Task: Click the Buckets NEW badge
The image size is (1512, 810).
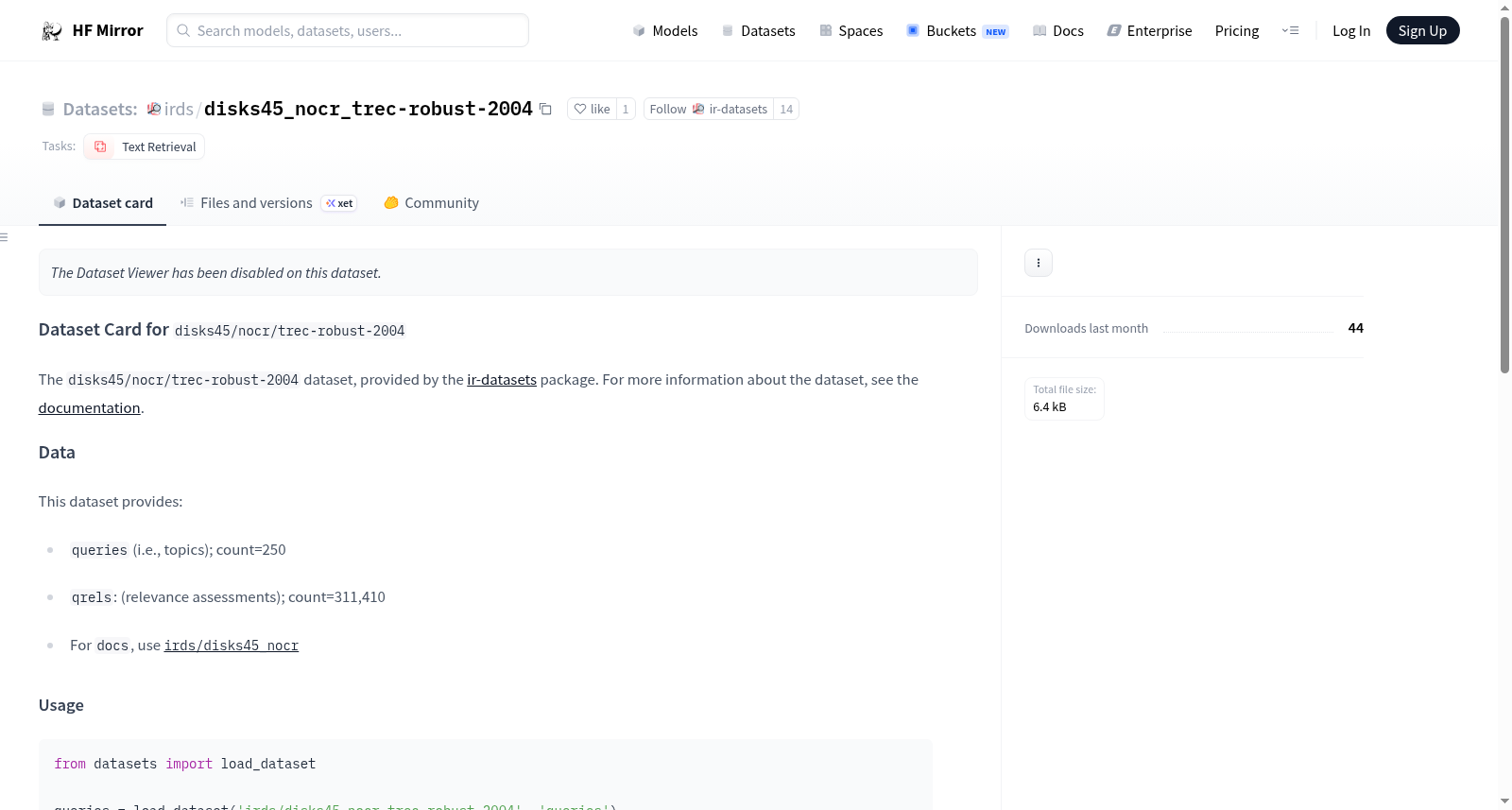Action: (x=996, y=32)
